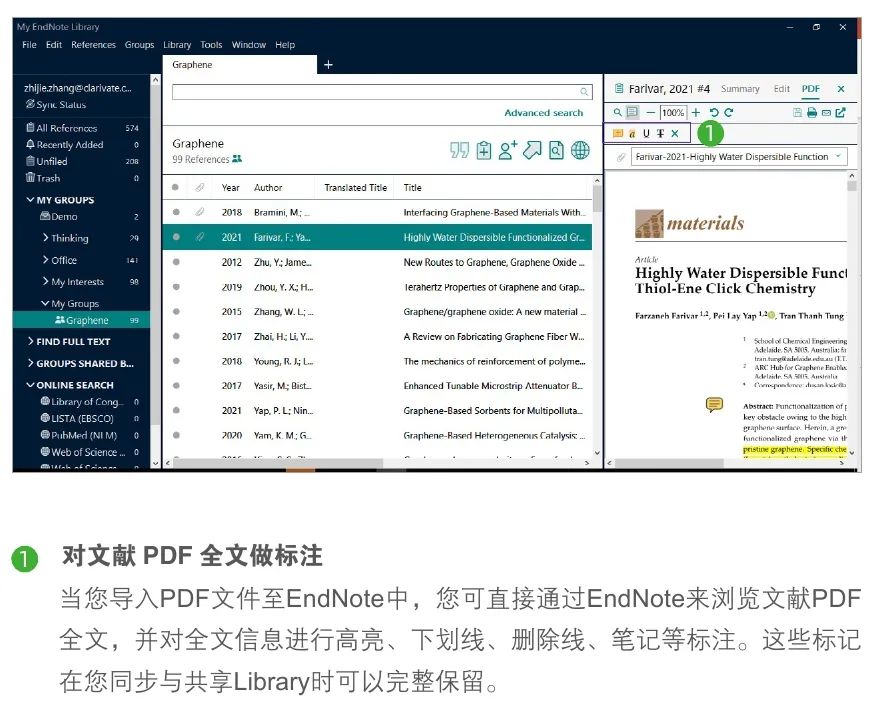Toggle read status dot for Yasir 2017
878x704 pixels.
tap(176, 386)
